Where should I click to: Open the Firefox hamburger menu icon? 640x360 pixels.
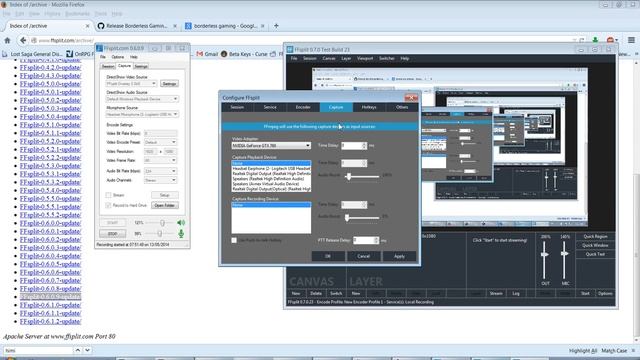pyautogui.click(x=631, y=40)
